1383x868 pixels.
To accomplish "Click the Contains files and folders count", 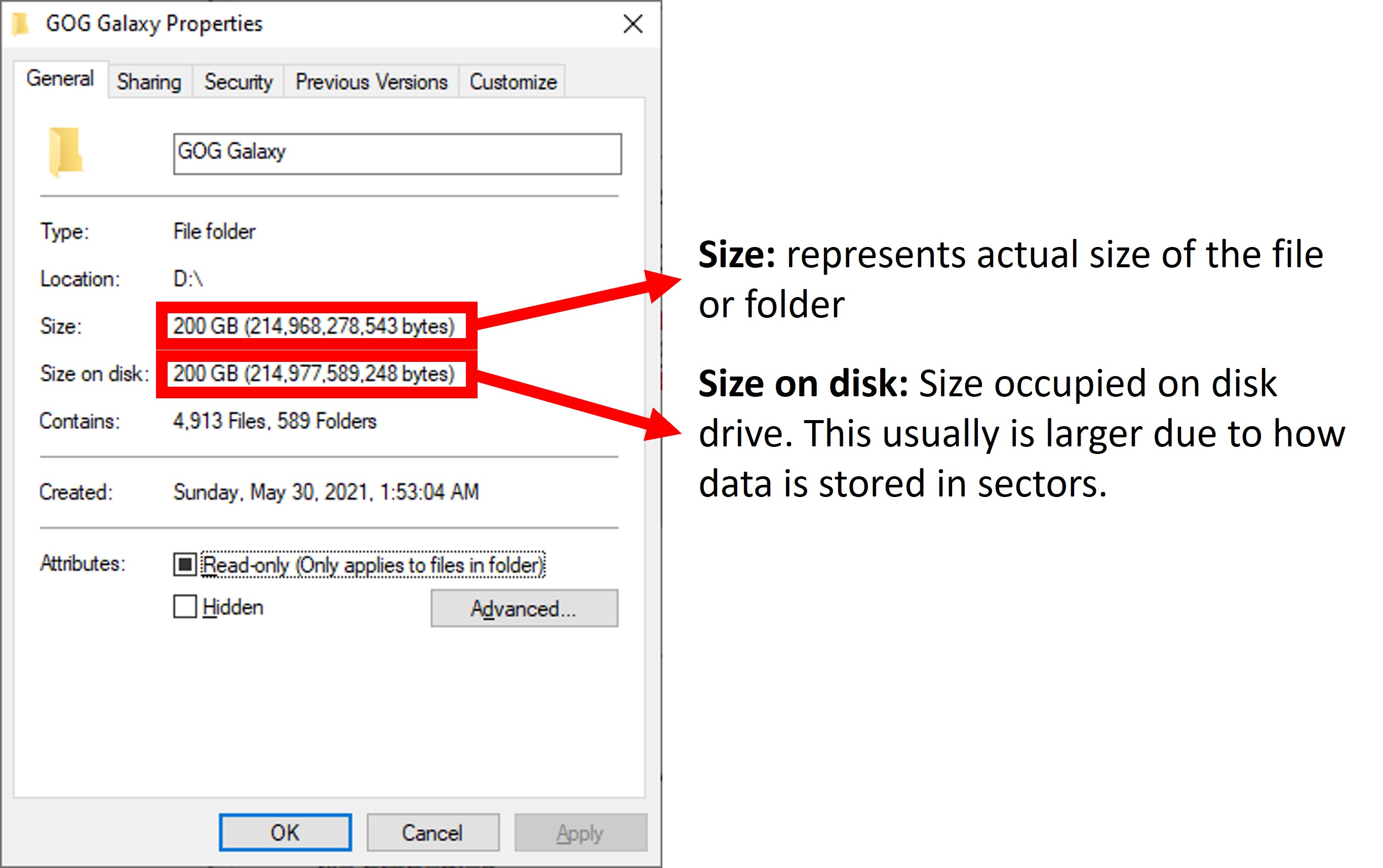I will pos(274,421).
